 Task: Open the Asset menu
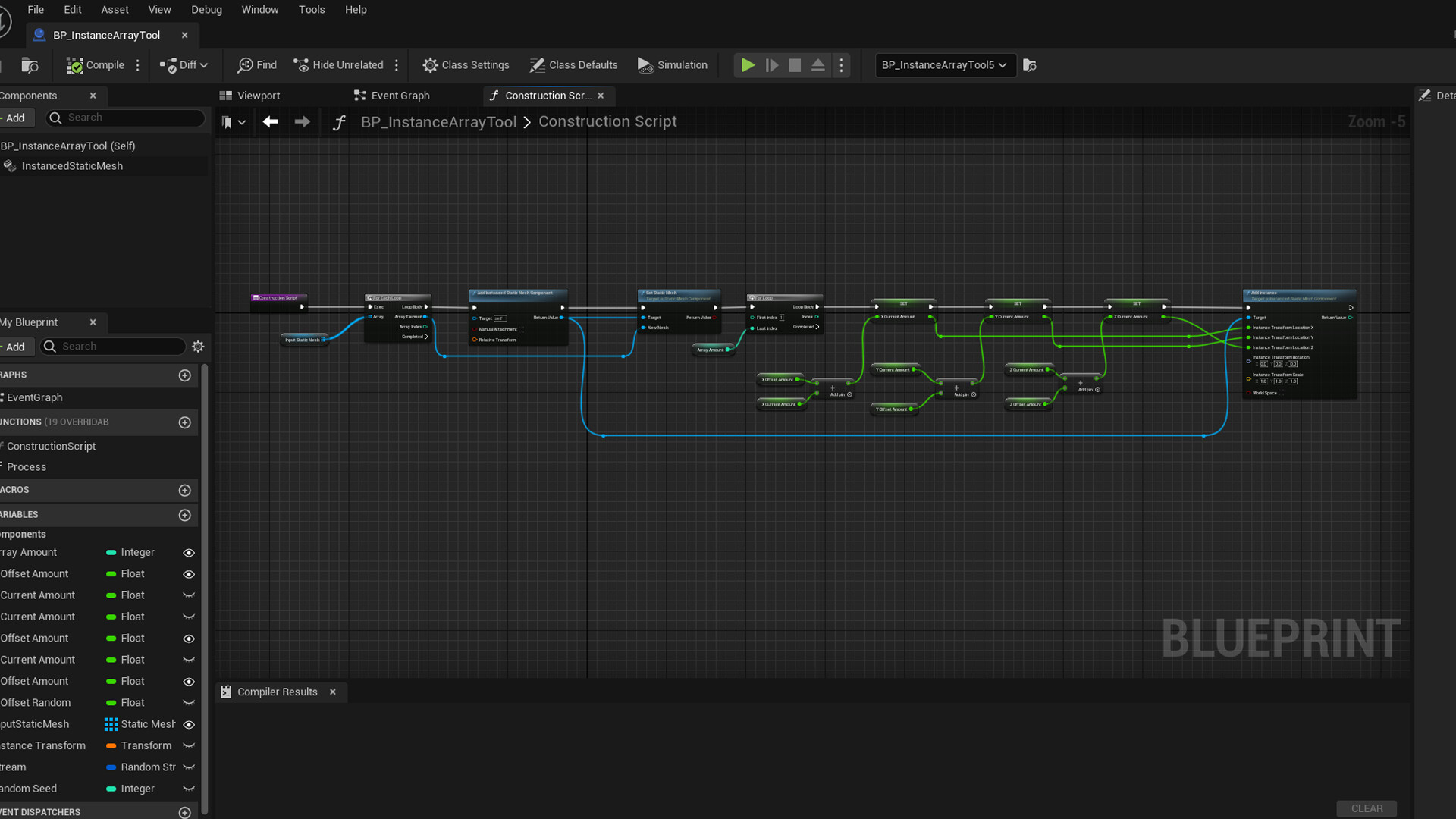point(115,10)
